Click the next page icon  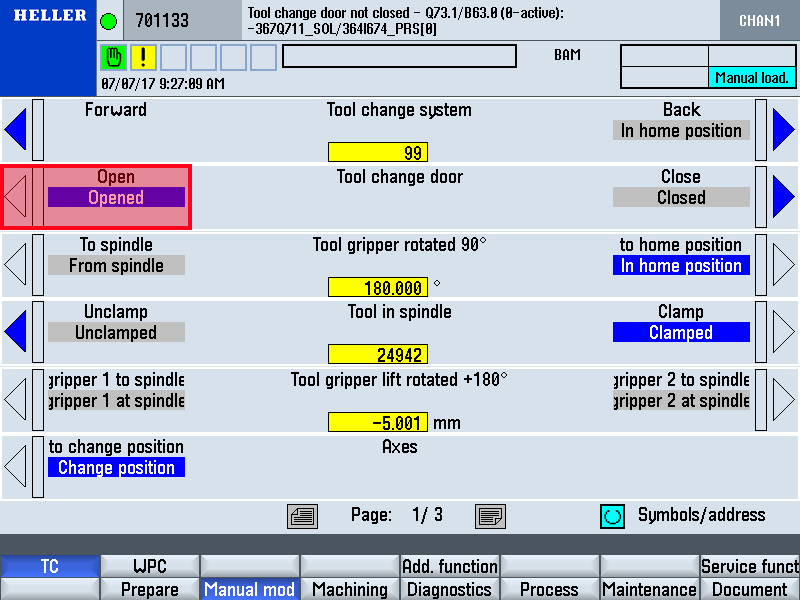(490, 516)
